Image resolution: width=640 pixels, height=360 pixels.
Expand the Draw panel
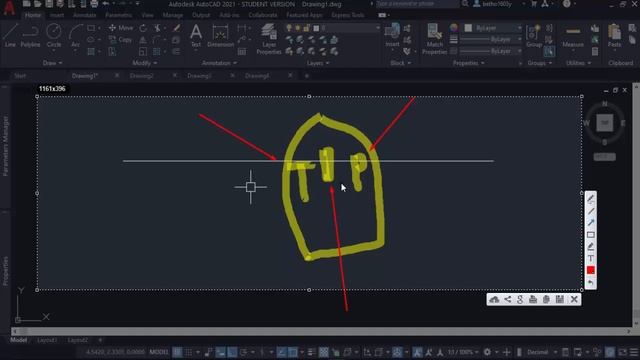pos(53,63)
